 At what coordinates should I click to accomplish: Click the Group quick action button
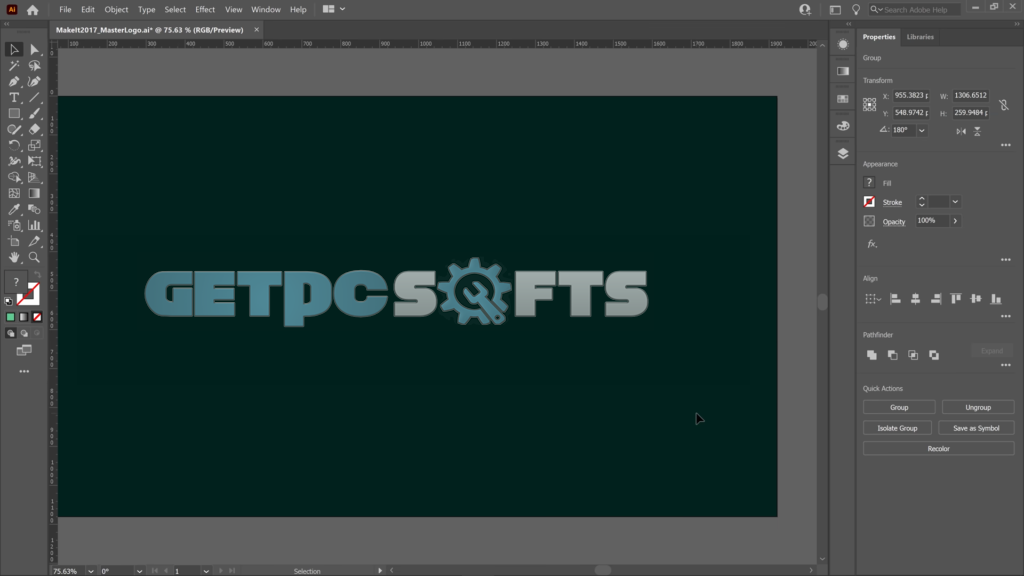click(x=899, y=408)
